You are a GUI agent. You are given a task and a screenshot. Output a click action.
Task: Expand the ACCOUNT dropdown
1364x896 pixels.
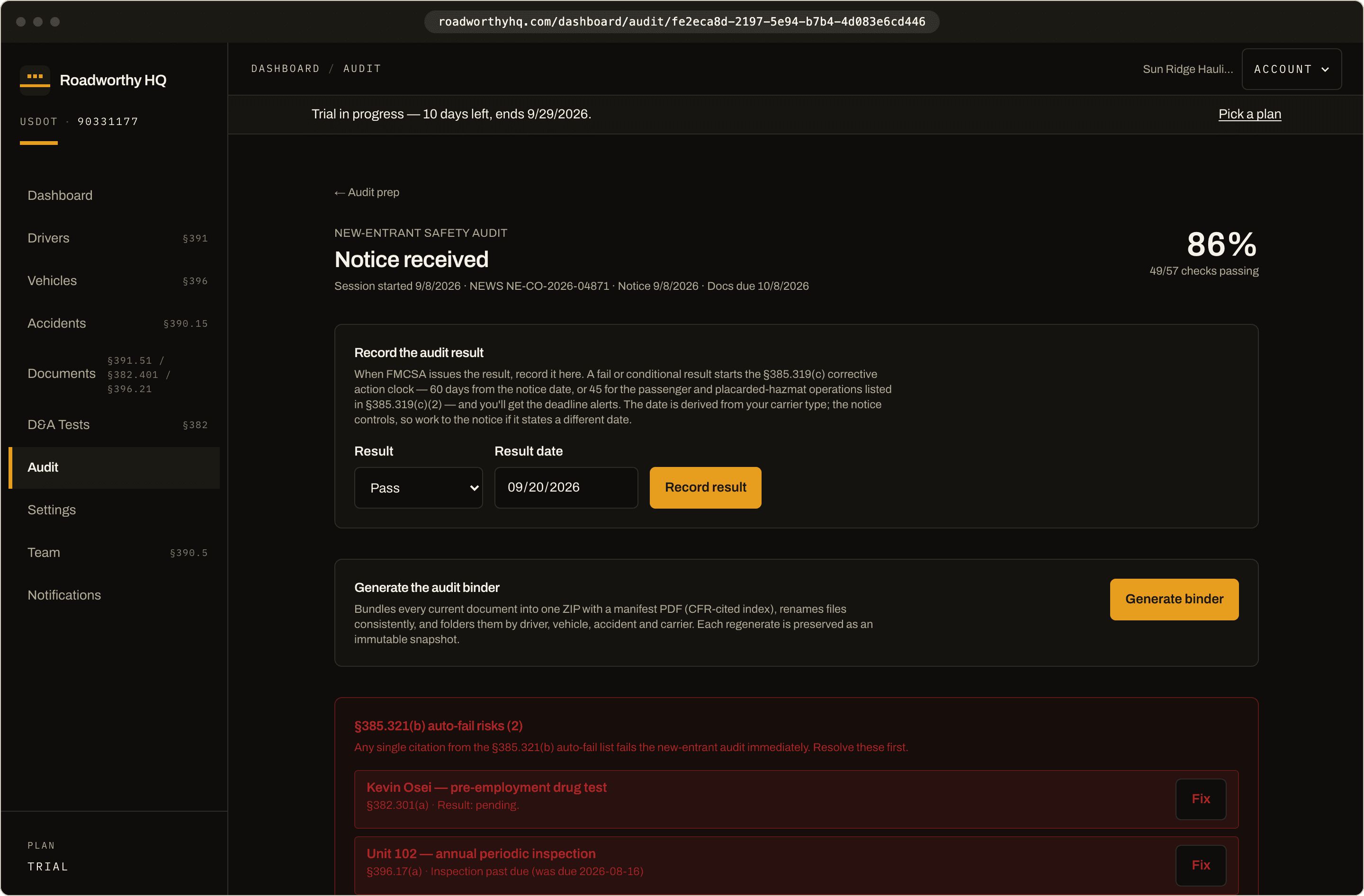1291,69
